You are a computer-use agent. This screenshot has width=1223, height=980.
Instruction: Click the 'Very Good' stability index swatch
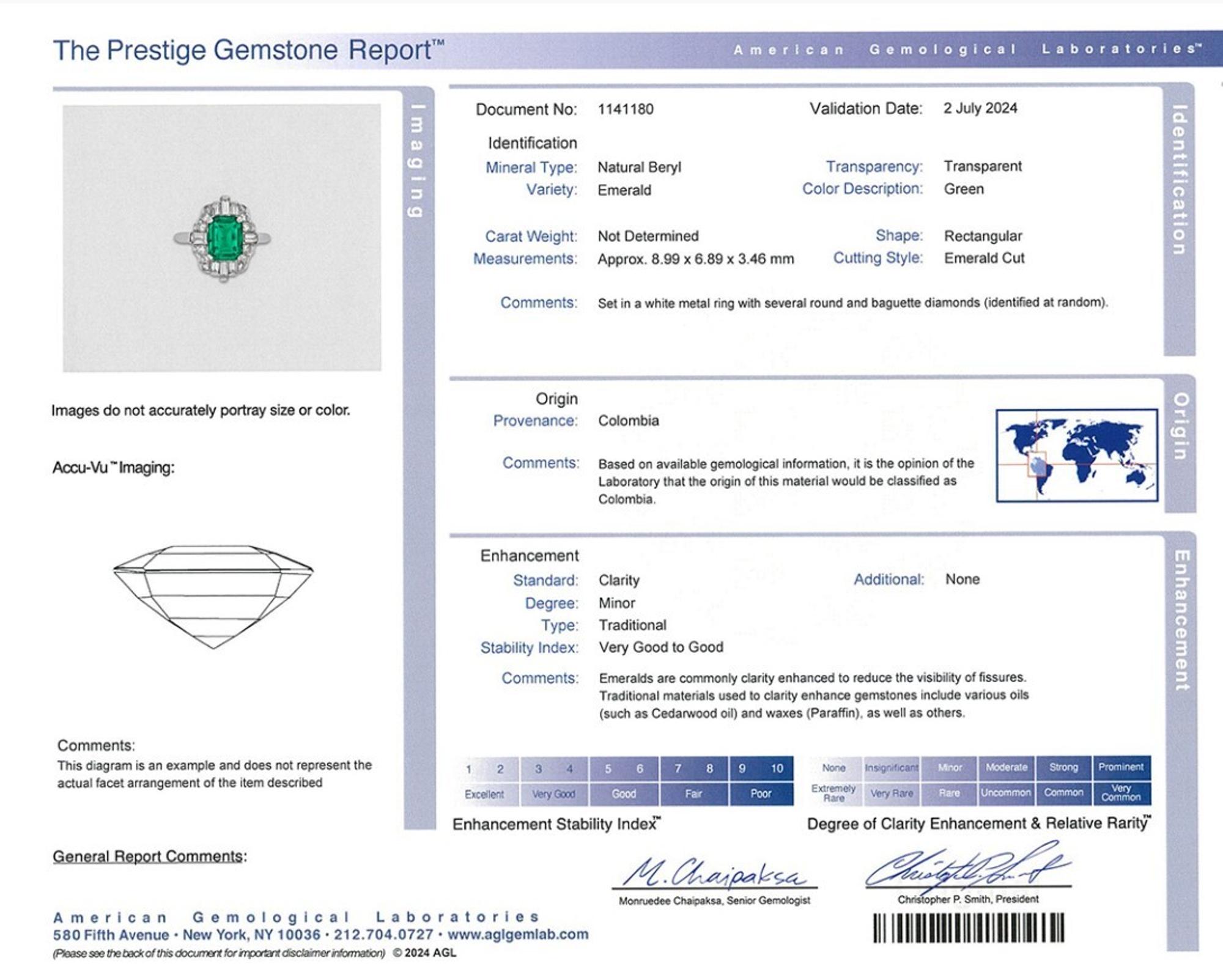[x=553, y=794]
